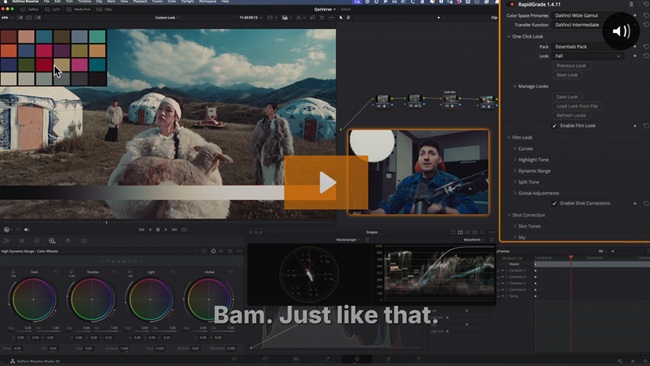The height and width of the screenshot is (366, 650).
Task: Add keyframe for Enable Film Look
Action: [x=635, y=126]
